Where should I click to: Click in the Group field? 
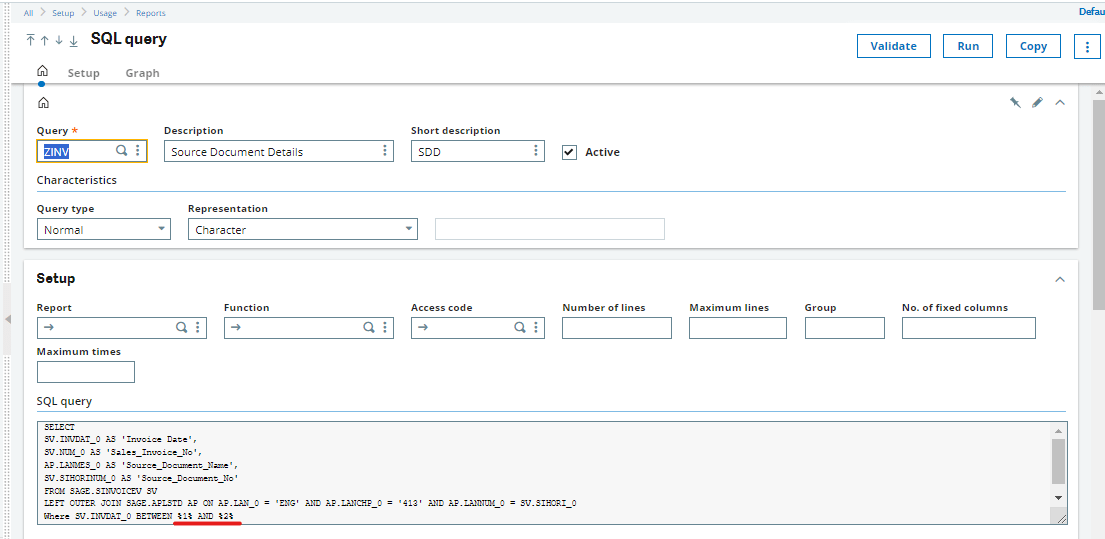[x=844, y=328]
